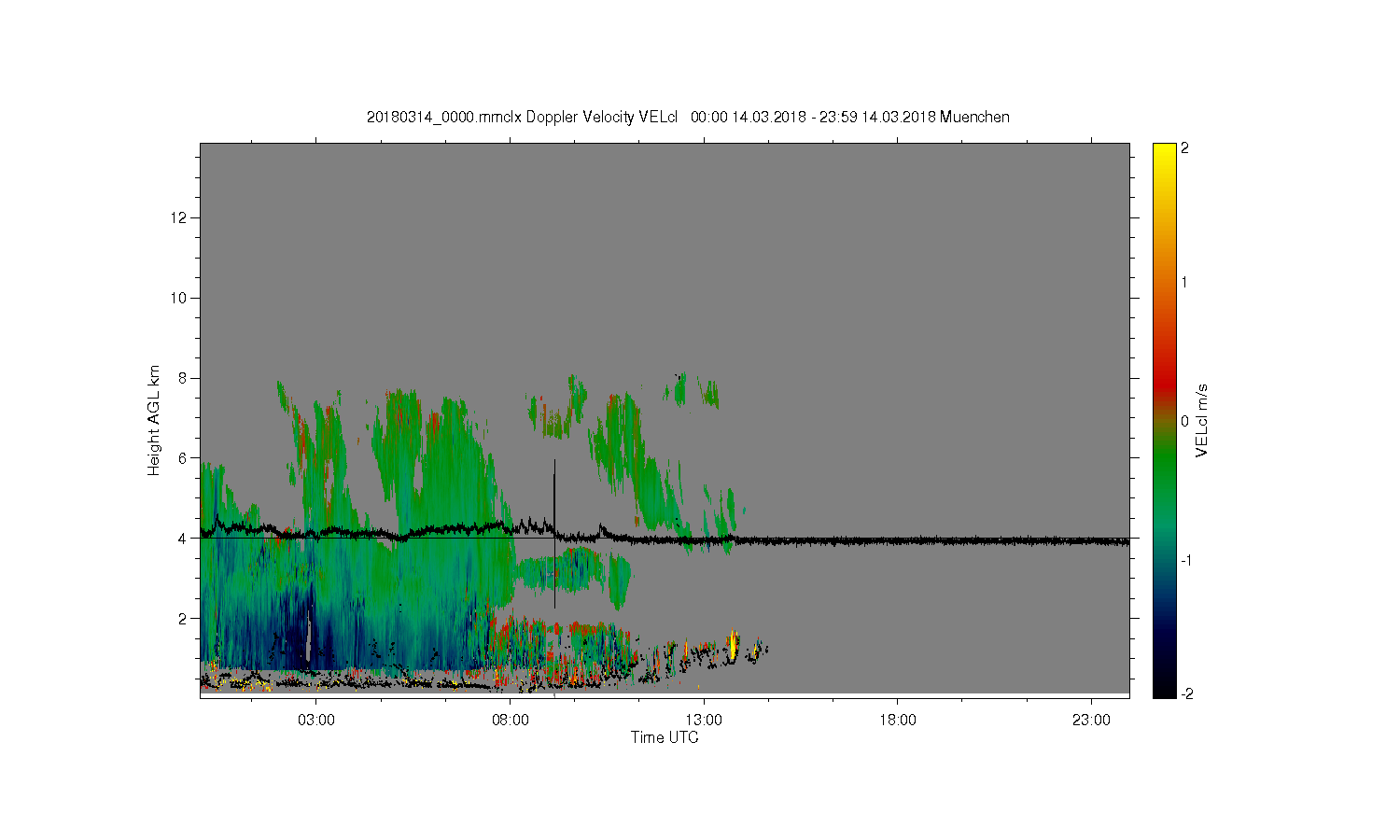
Task: Click the 13:00 time tick label
Action: click(x=704, y=721)
